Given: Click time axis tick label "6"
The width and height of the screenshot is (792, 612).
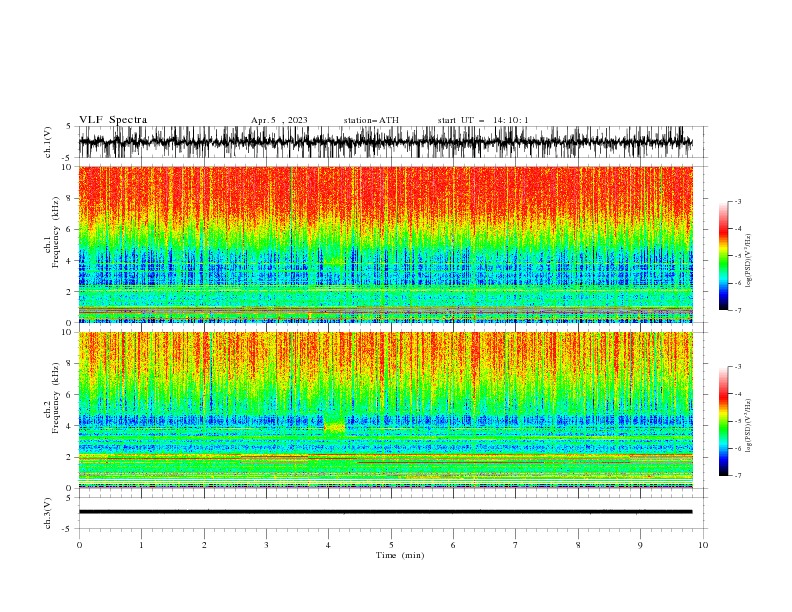Looking at the screenshot, I should tap(453, 545).
